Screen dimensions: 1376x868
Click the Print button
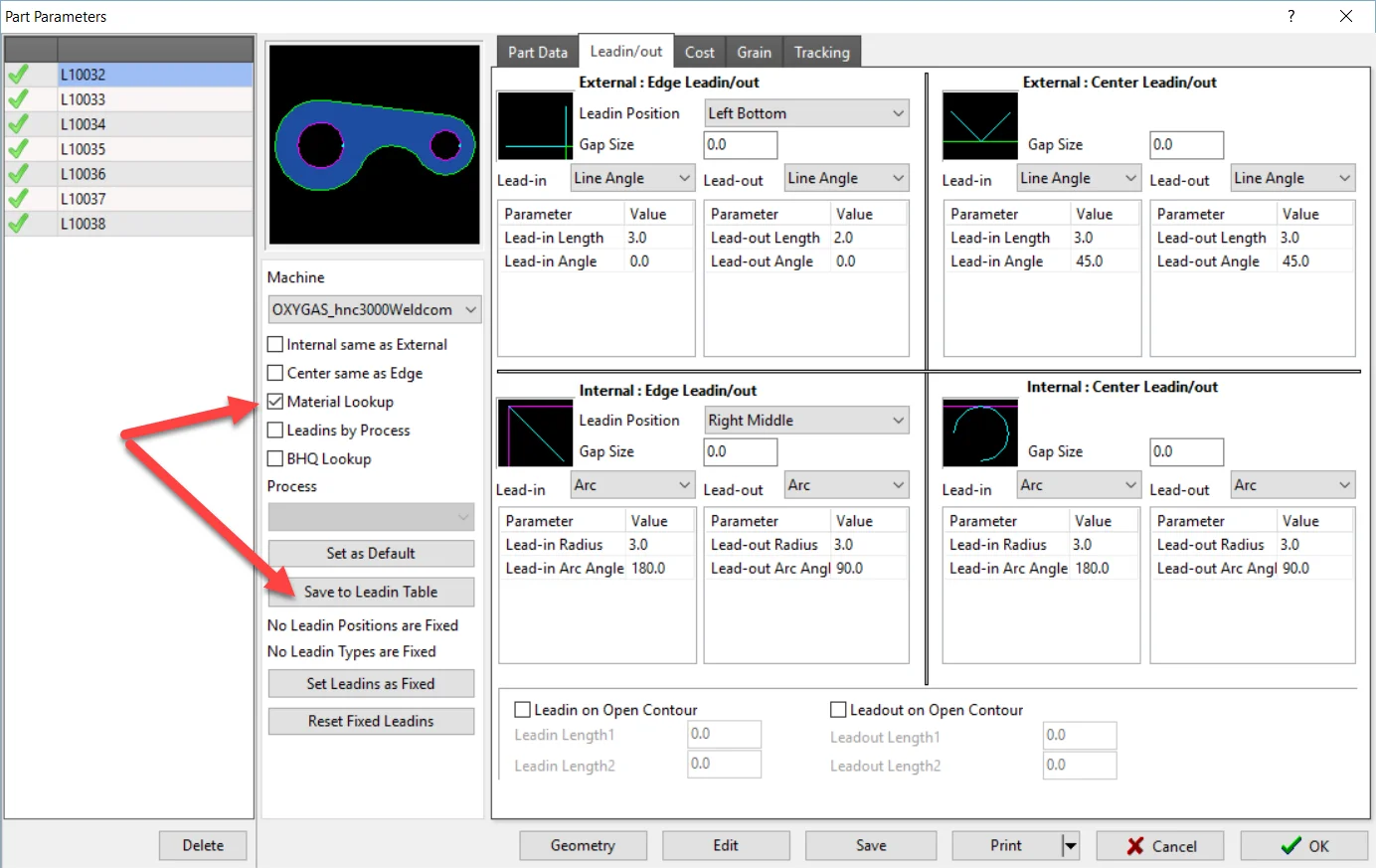click(1006, 845)
